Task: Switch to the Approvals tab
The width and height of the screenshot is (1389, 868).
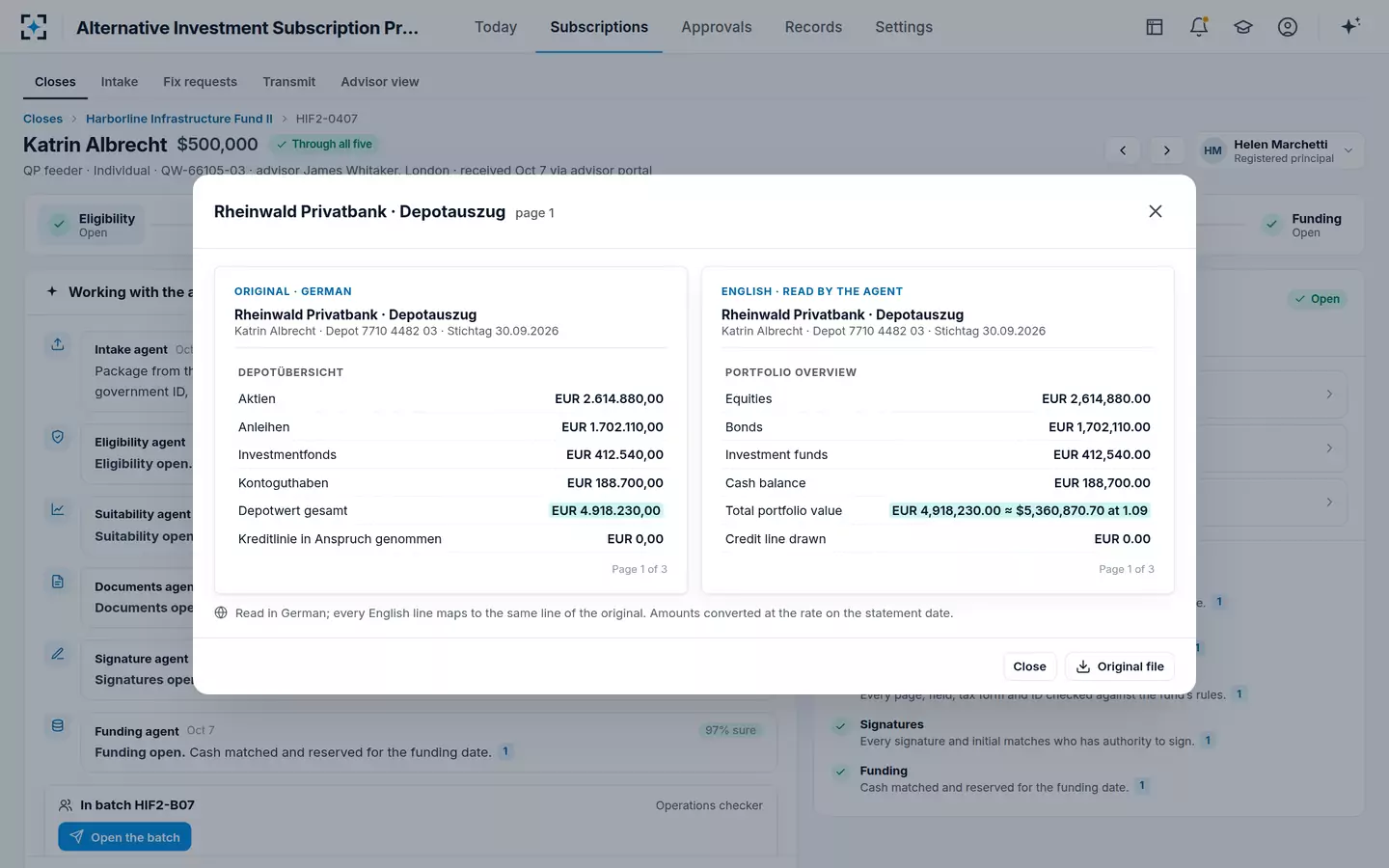Action: tap(717, 27)
